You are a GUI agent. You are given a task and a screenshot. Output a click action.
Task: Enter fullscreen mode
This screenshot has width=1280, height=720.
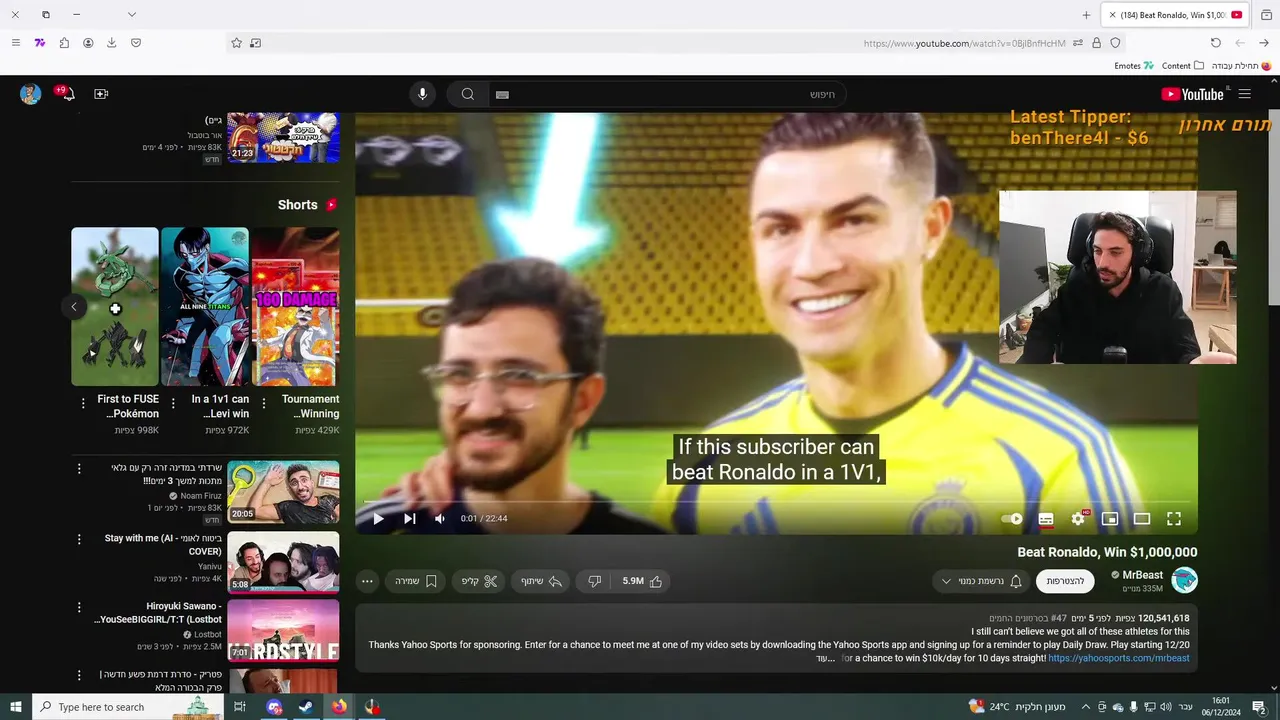(1174, 518)
